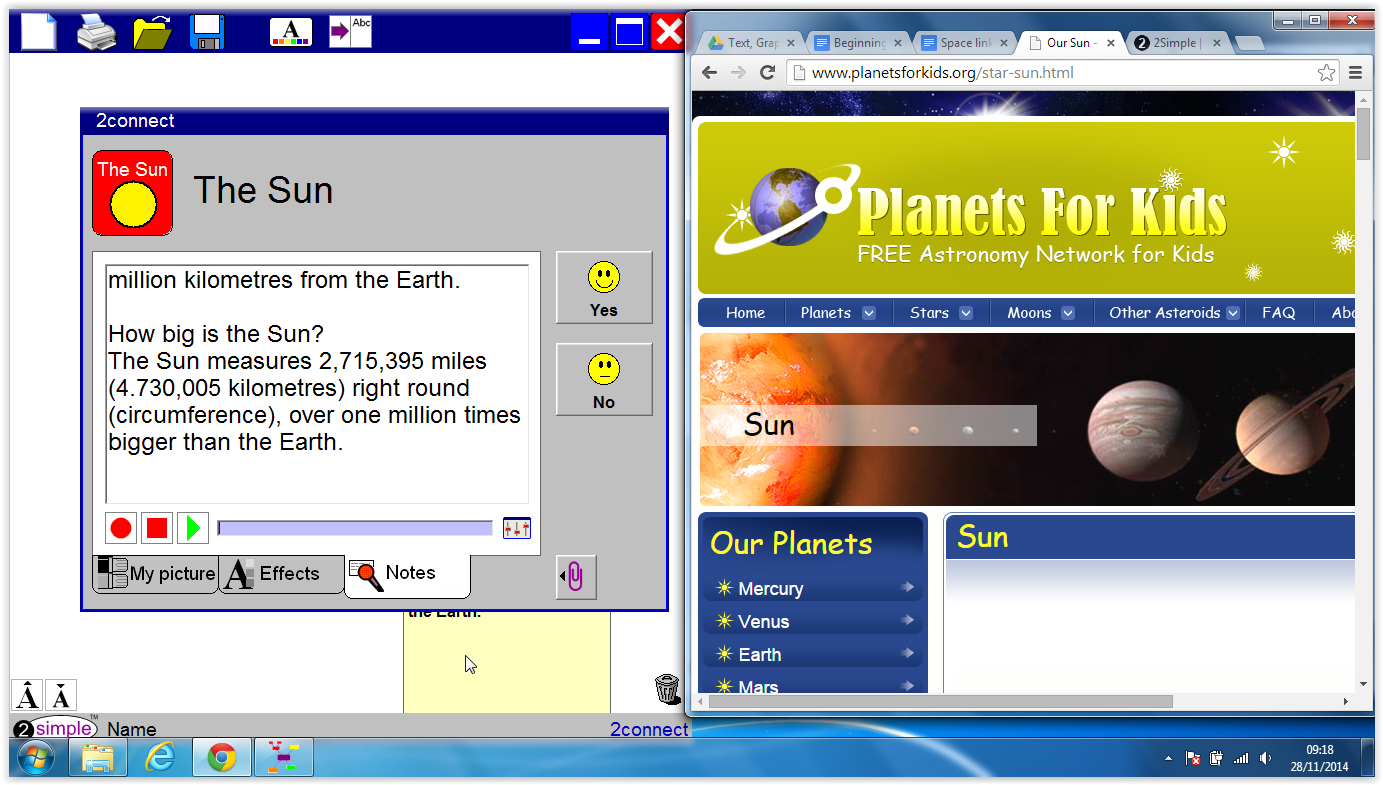1383x785 pixels.
Task: Switch to the Space link browser tab
Action: (966, 43)
